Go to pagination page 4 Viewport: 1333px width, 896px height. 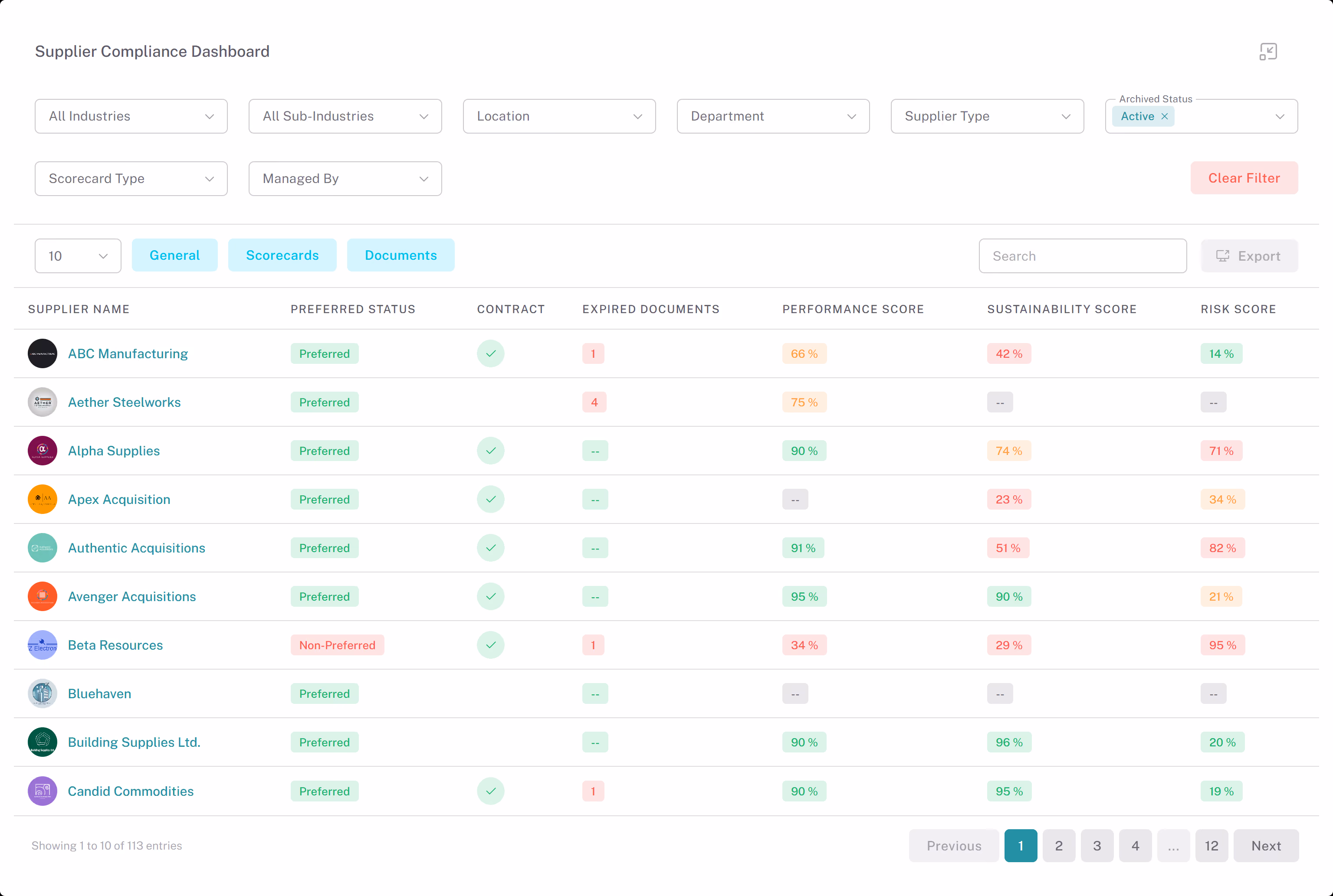pos(1135,846)
